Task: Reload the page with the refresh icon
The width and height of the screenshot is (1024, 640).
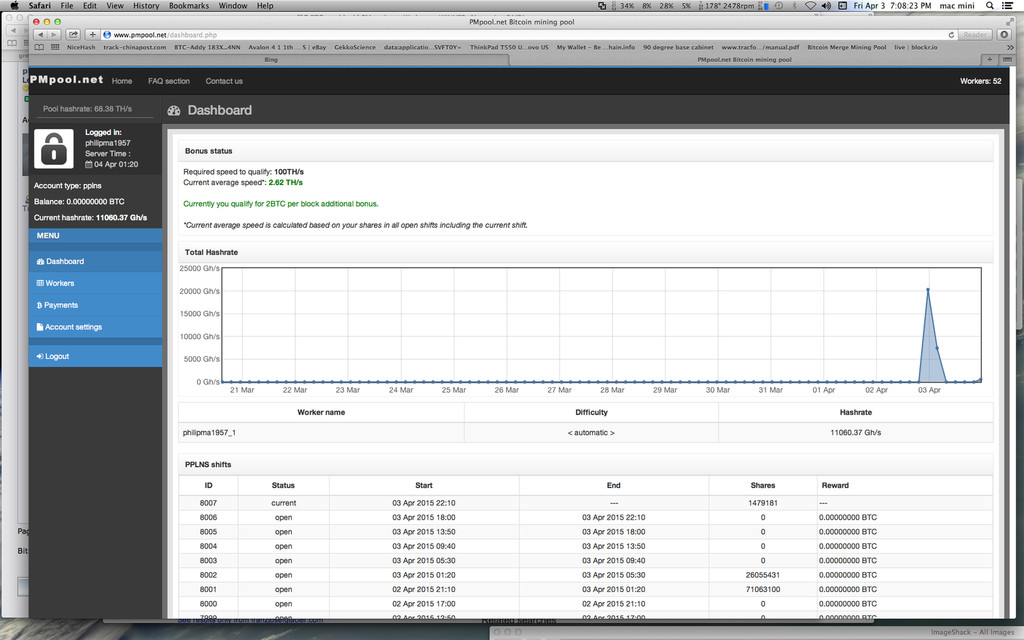Action: (x=951, y=35)
